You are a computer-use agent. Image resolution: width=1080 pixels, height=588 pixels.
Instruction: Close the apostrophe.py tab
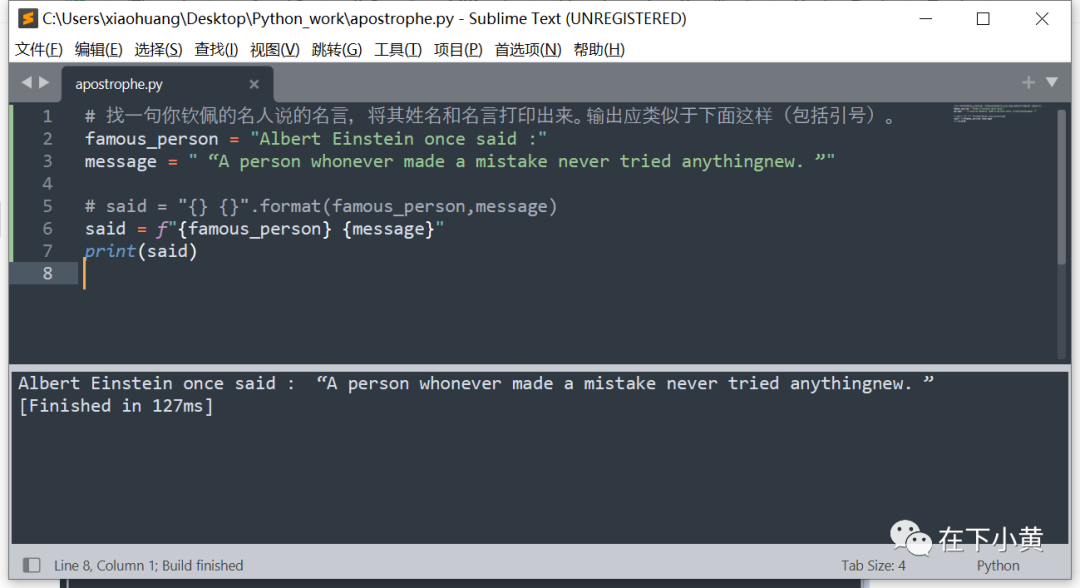254,84
